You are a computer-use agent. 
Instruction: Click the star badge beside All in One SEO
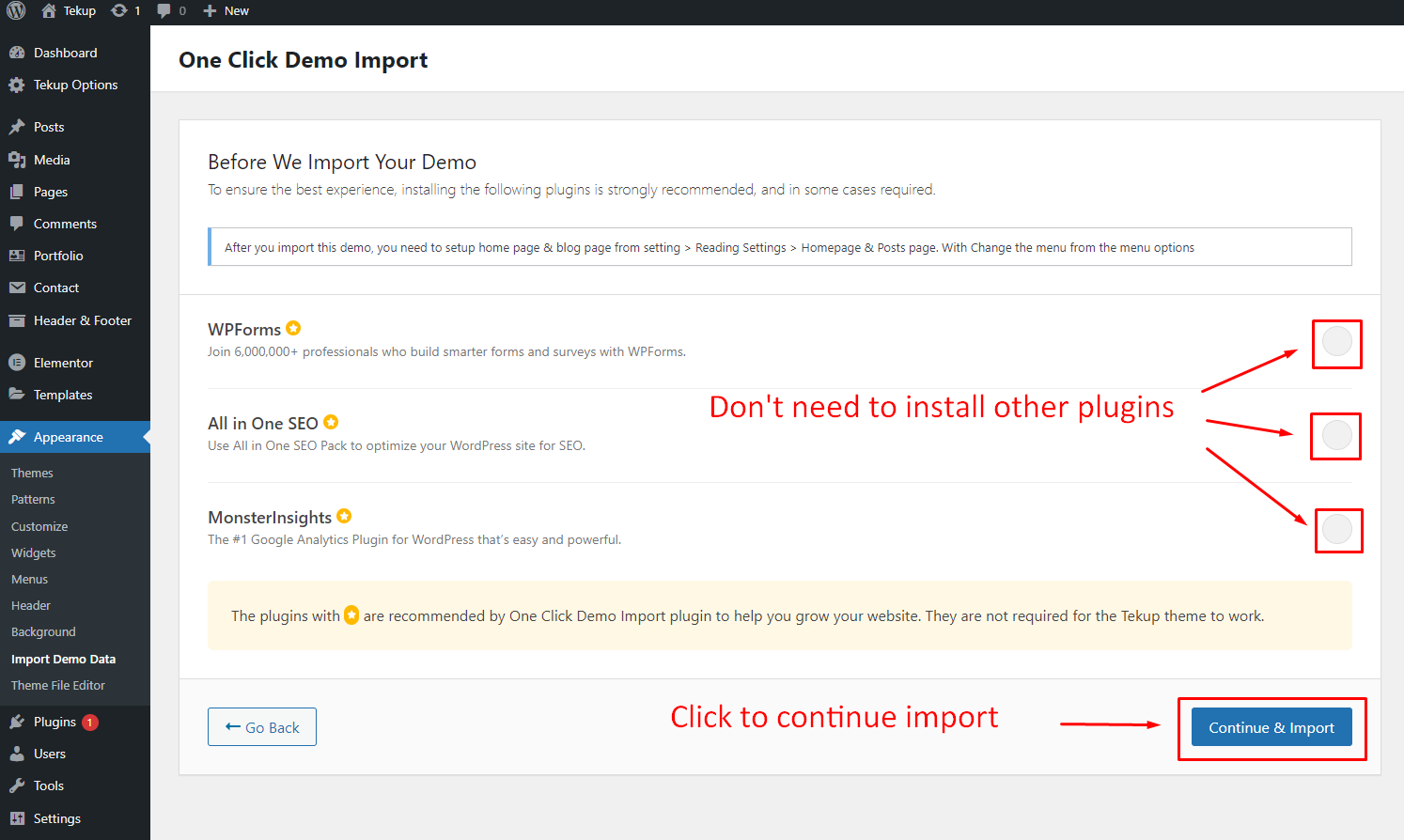(331, 422)
